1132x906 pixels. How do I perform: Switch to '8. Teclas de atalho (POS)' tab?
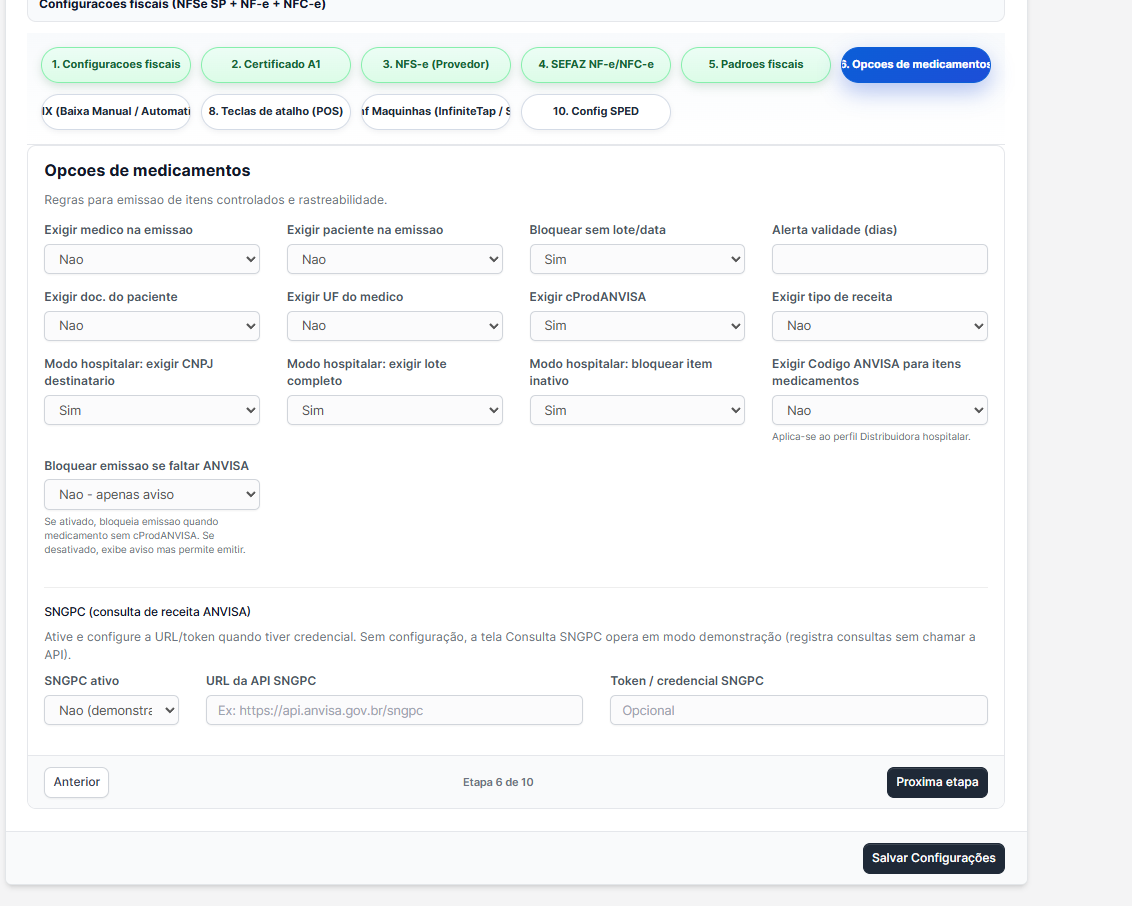[276, 112]
